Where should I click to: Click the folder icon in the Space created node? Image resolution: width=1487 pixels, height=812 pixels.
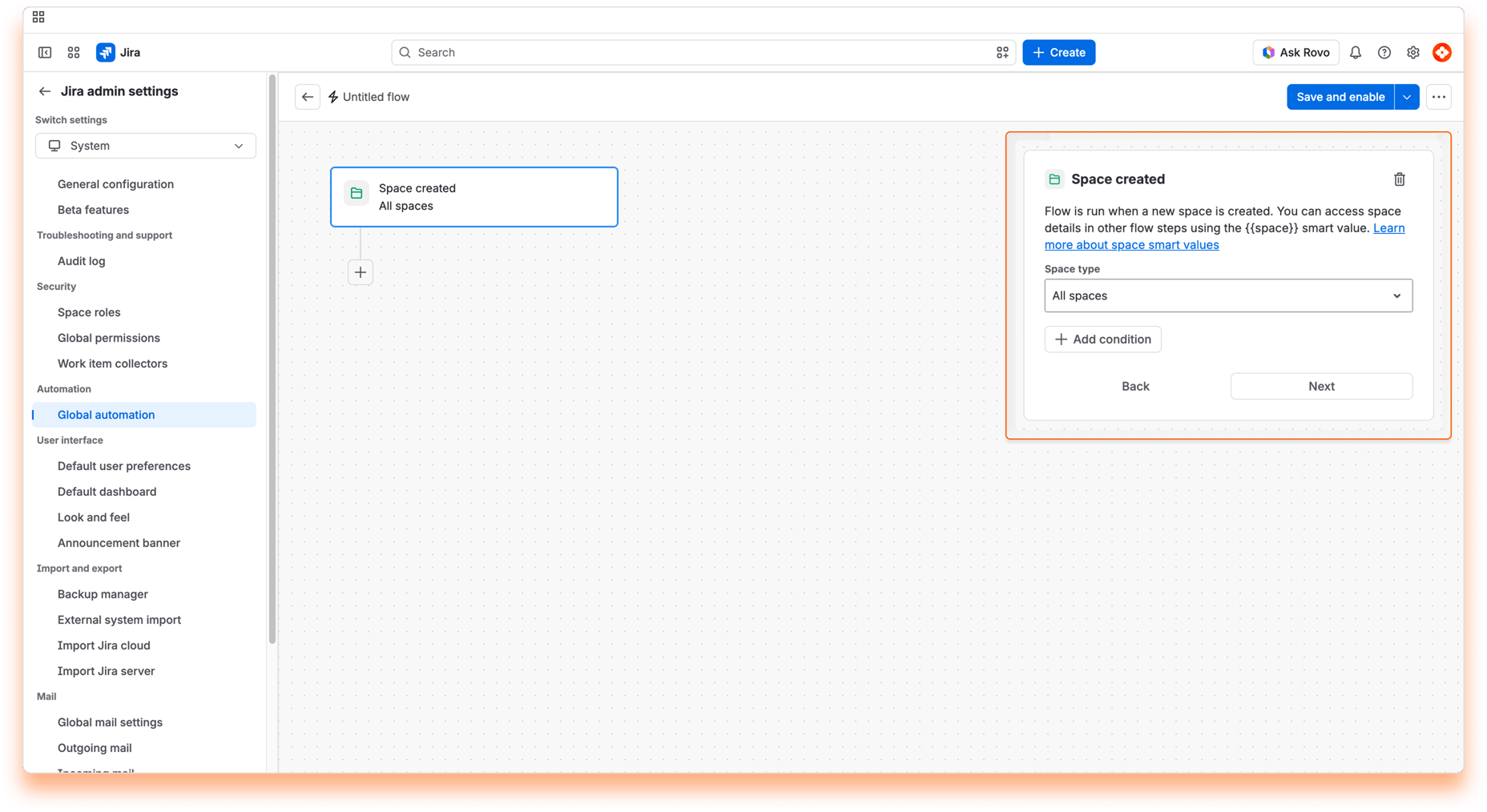pyautogui.click(x=357, y=193)
